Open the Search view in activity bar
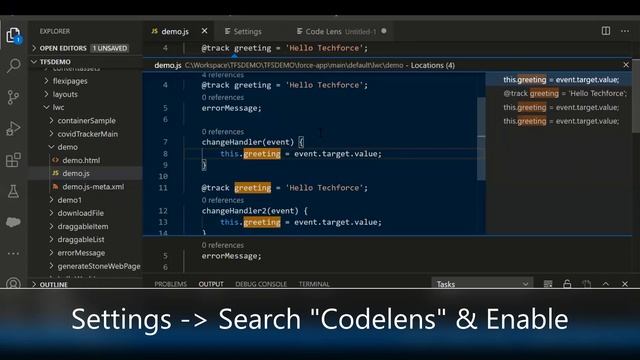The width and height of the screenshot is (640, 360). tap(13, 65)
